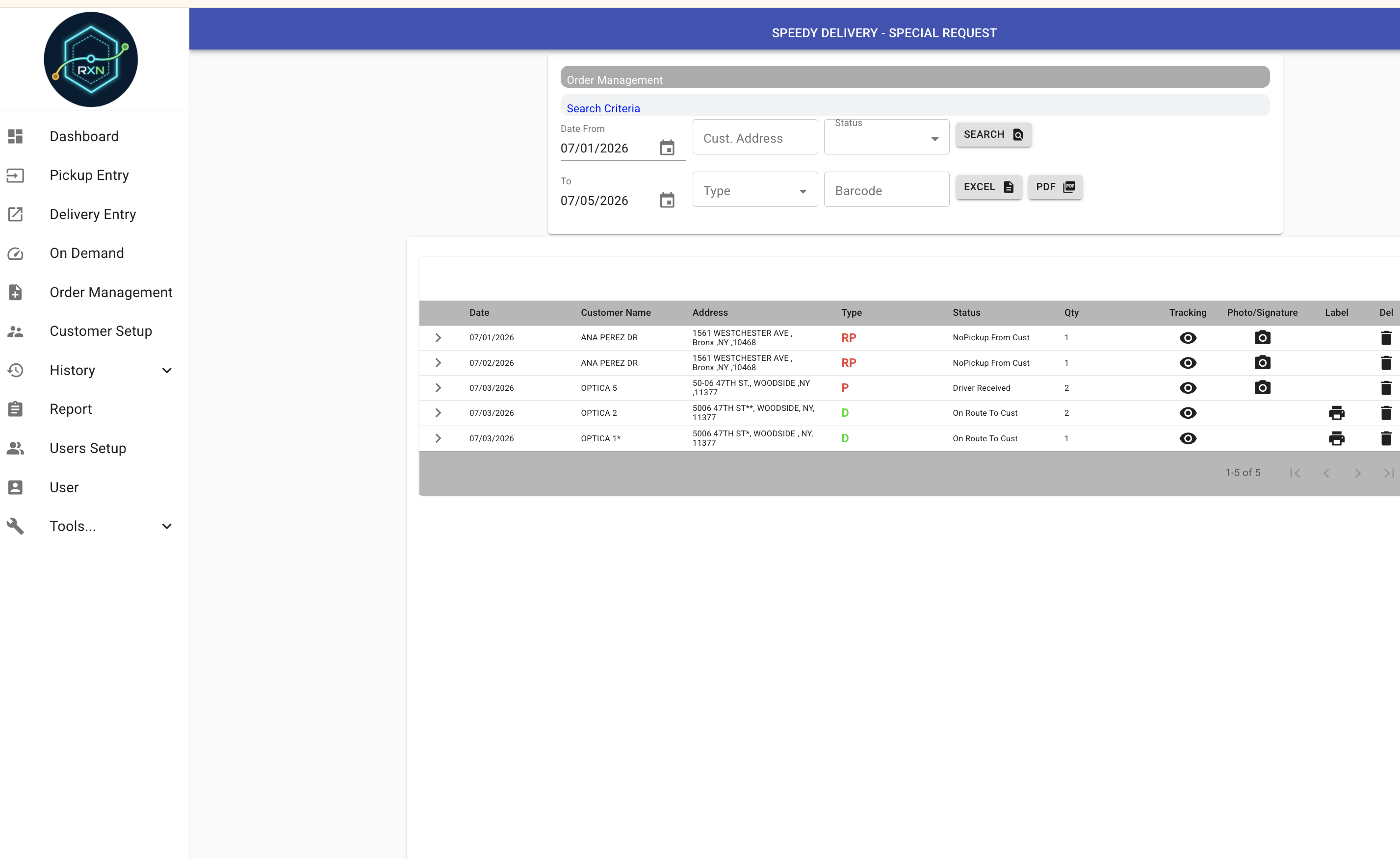Open Order Management in sidebar

point(111,292)
